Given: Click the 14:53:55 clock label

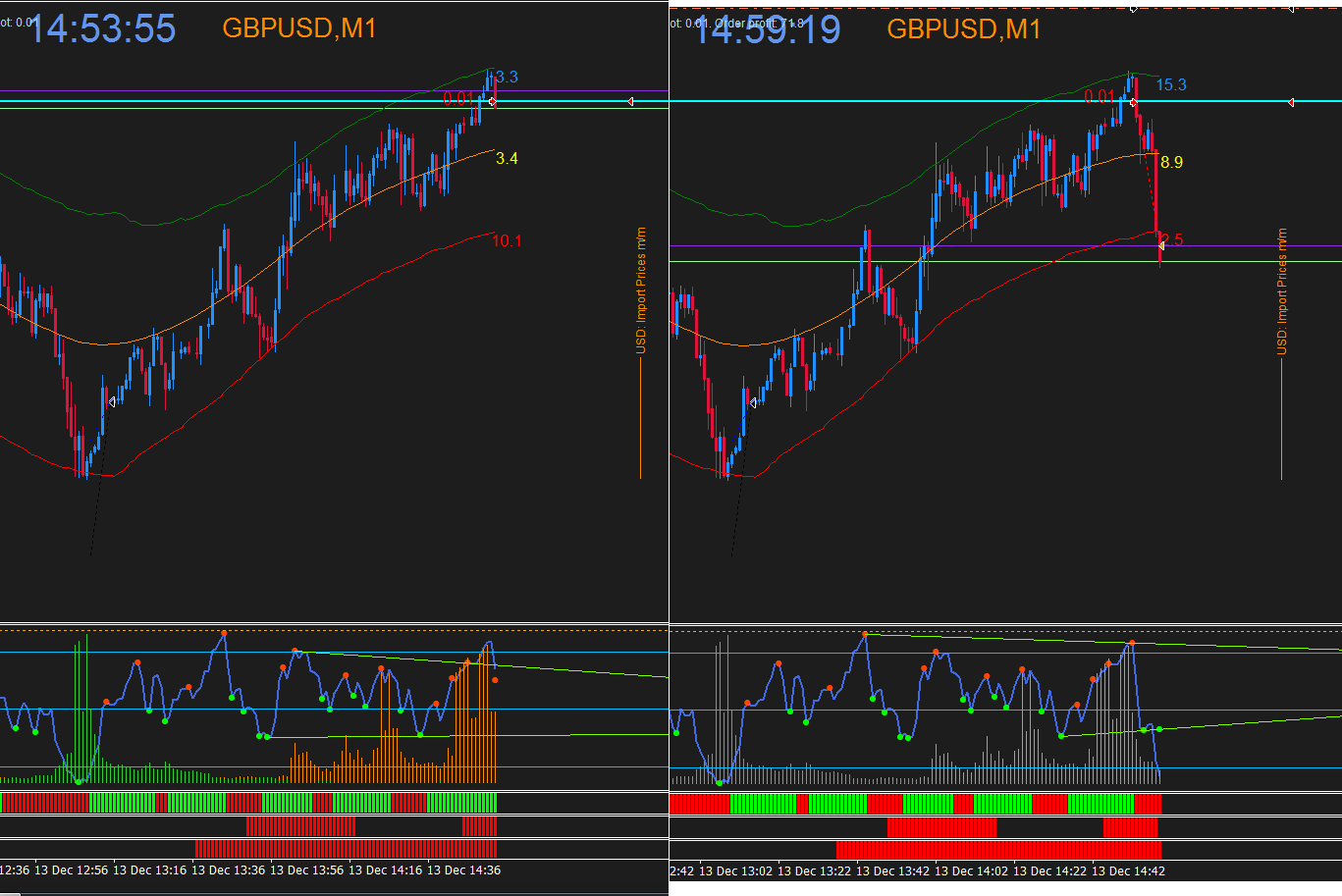Looking at the screenshot, I should coord(102,28).
